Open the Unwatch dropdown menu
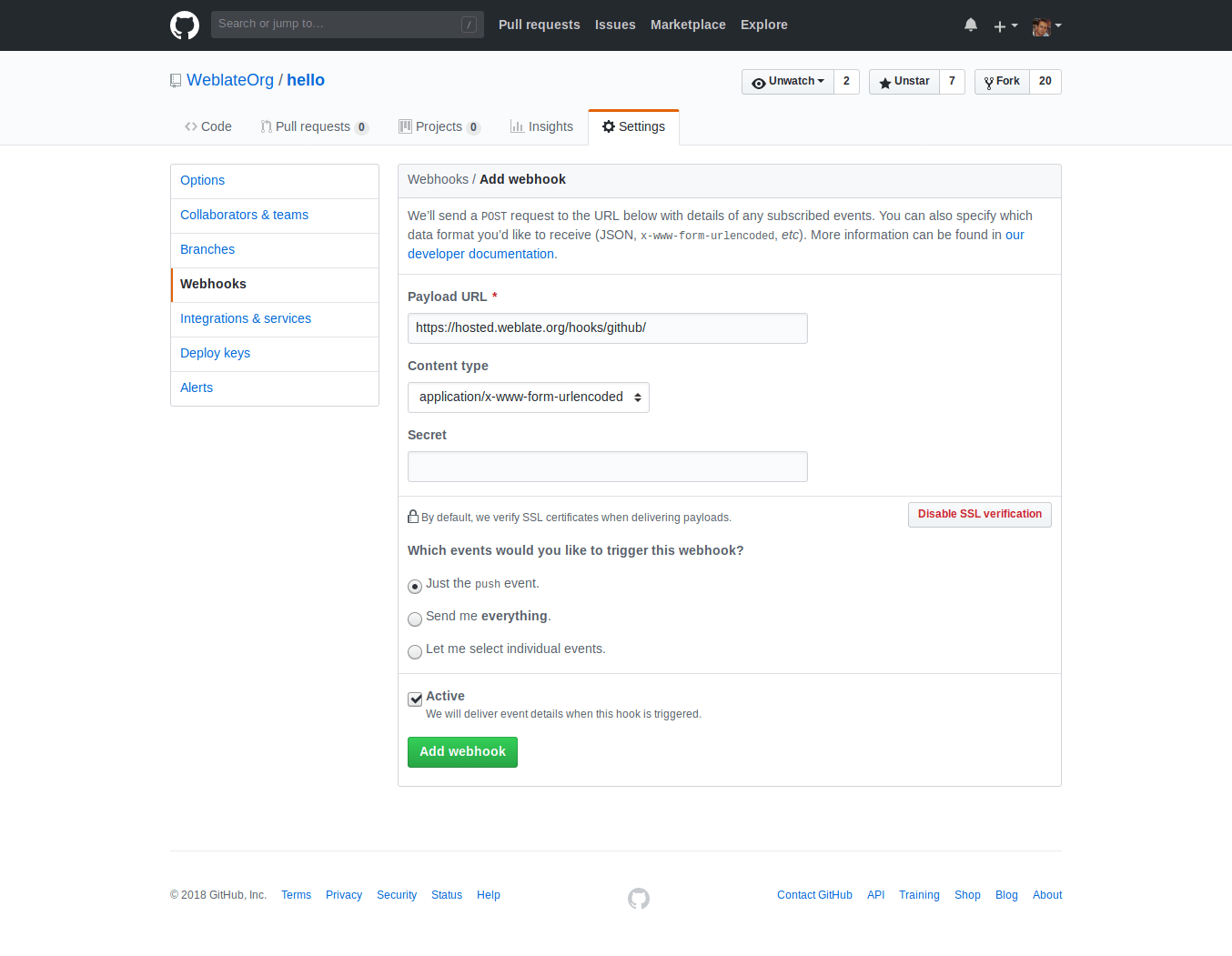1232x956 pixels. pyautogui.click(x=788, y=81)
